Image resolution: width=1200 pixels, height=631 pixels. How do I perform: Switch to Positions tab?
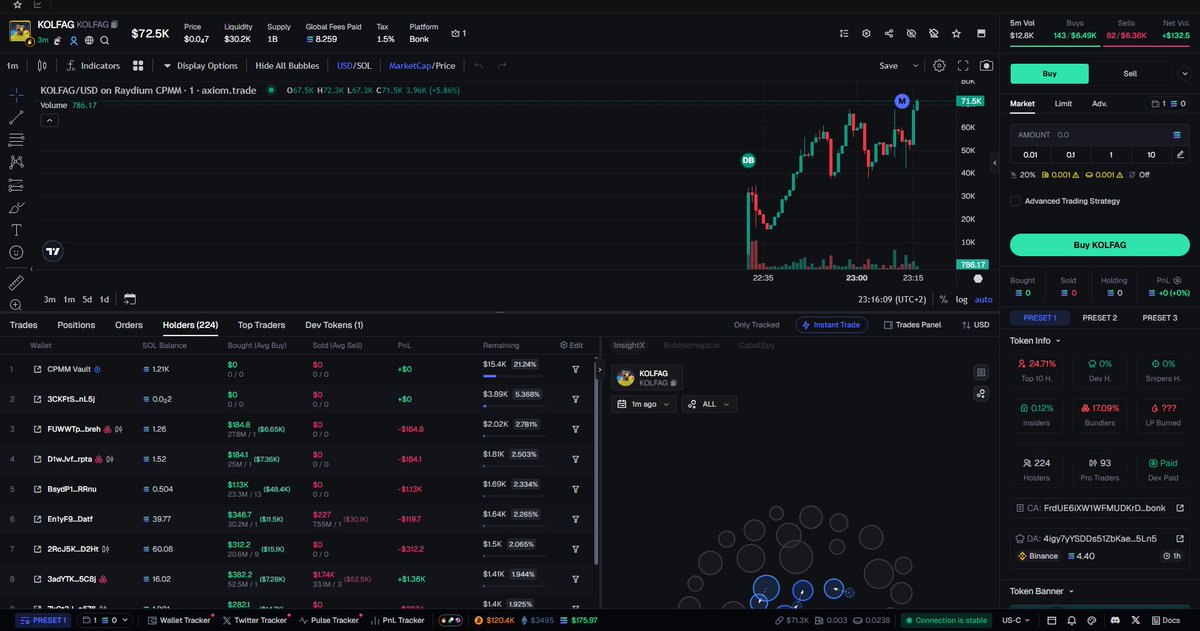tap(76, 325)
